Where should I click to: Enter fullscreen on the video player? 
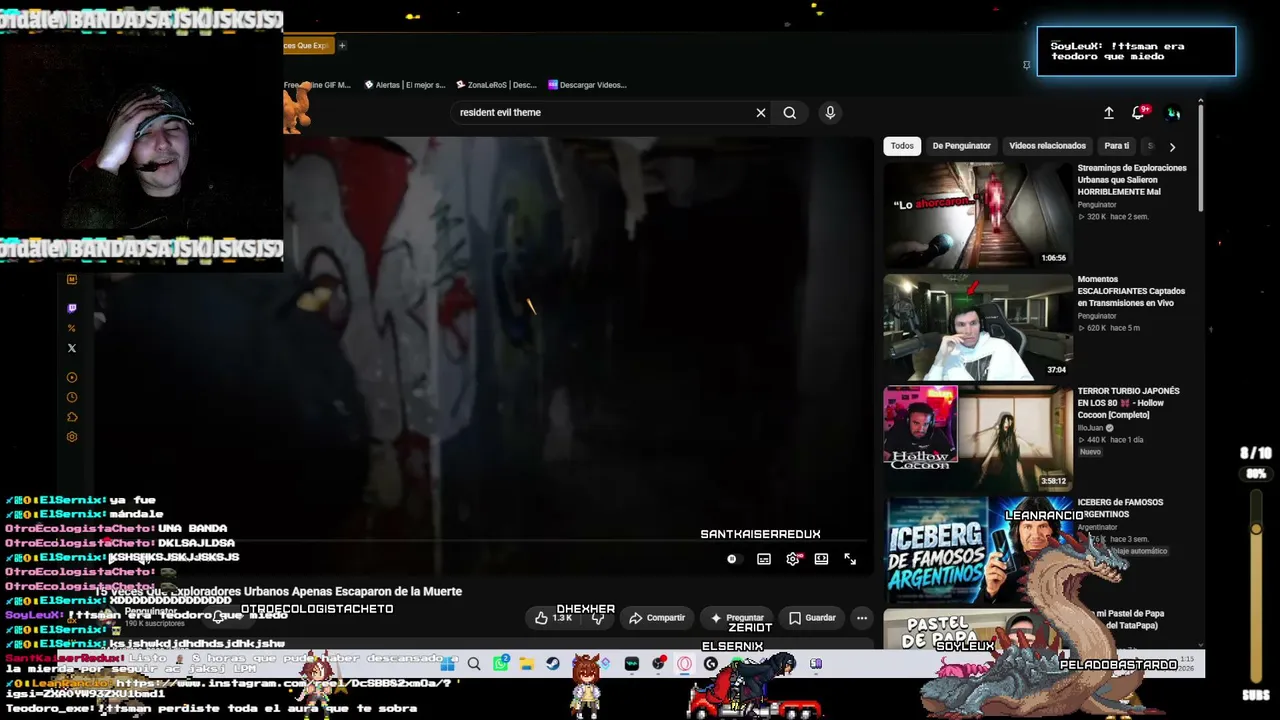click(850, 560)
